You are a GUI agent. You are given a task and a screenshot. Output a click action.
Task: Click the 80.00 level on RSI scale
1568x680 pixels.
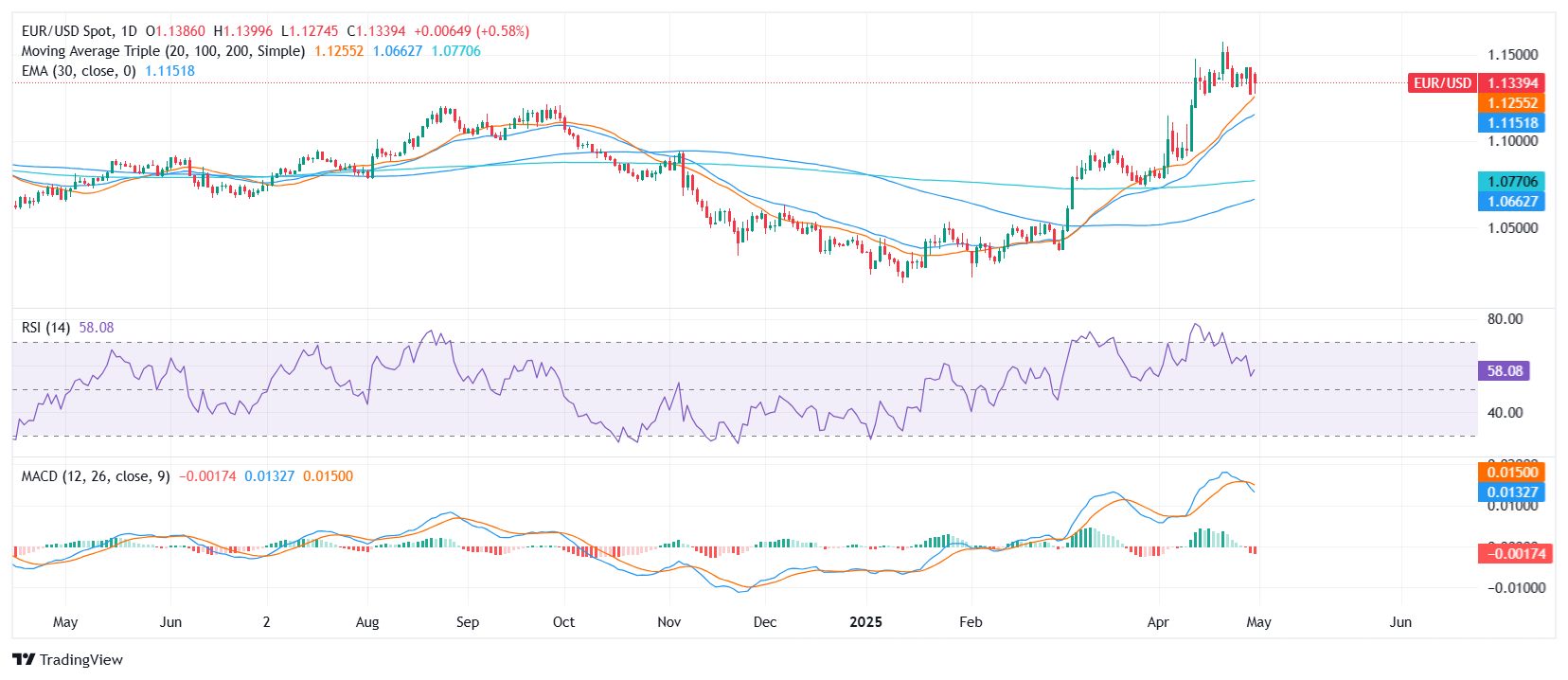1505,319
